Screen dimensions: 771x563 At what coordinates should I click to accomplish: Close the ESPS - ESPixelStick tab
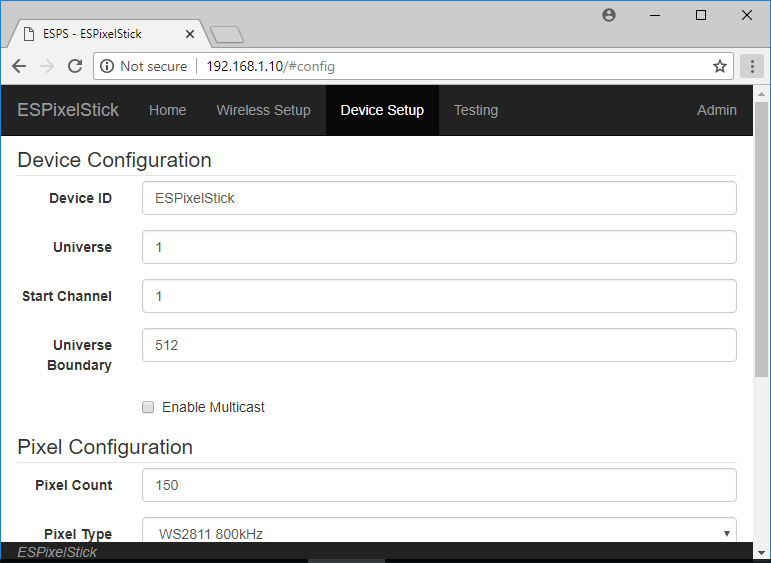pyautogui.click(x=190, y=34)
